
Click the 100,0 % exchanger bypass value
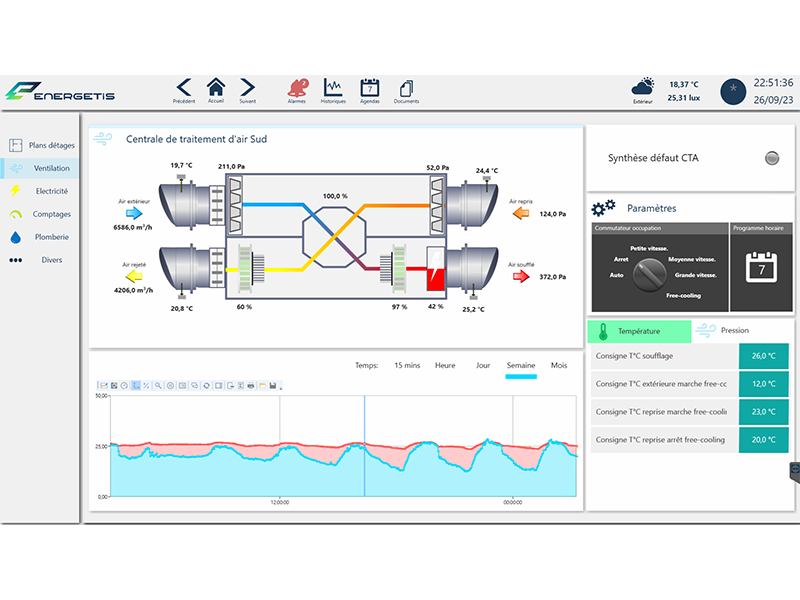tap(335, 196)
